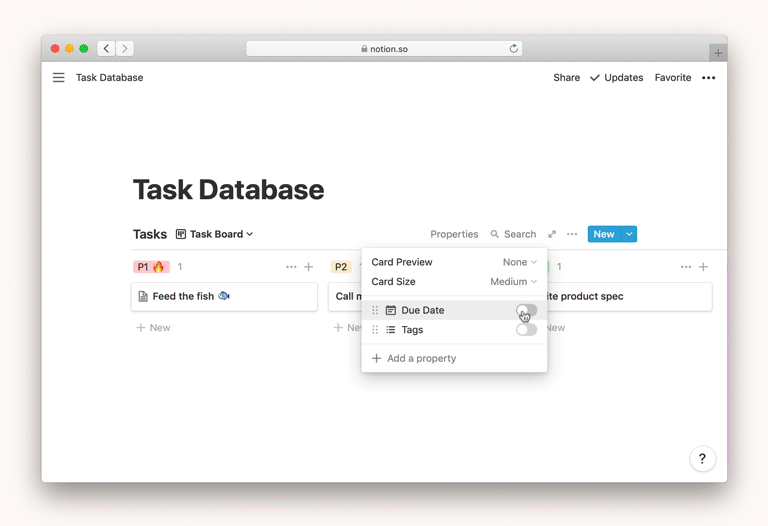Reload the page in browser address bar
Screen dimensions: 768x526
point(514,48)
